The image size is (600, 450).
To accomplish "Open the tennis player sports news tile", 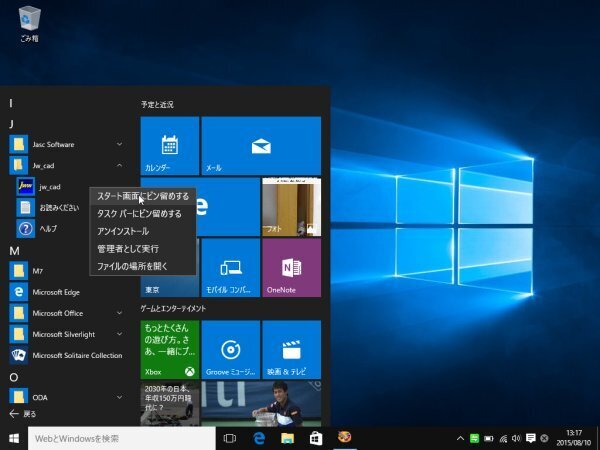I will 261,404.
